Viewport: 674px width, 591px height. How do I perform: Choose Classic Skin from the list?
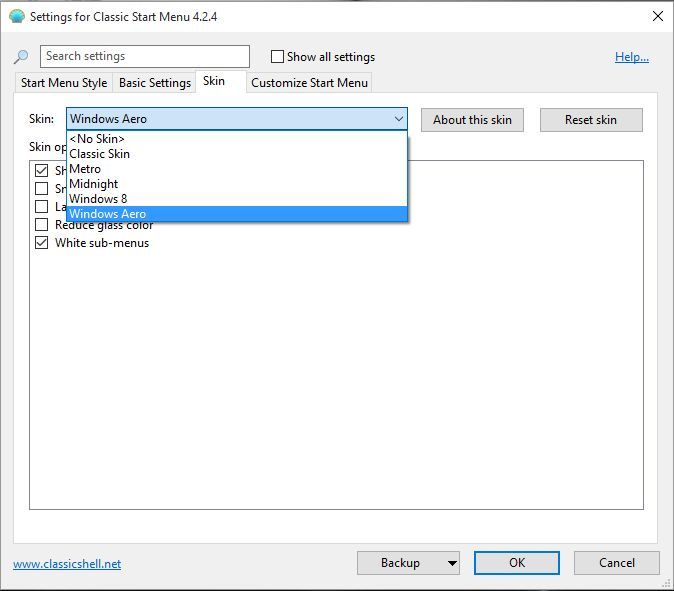point(237,154)
